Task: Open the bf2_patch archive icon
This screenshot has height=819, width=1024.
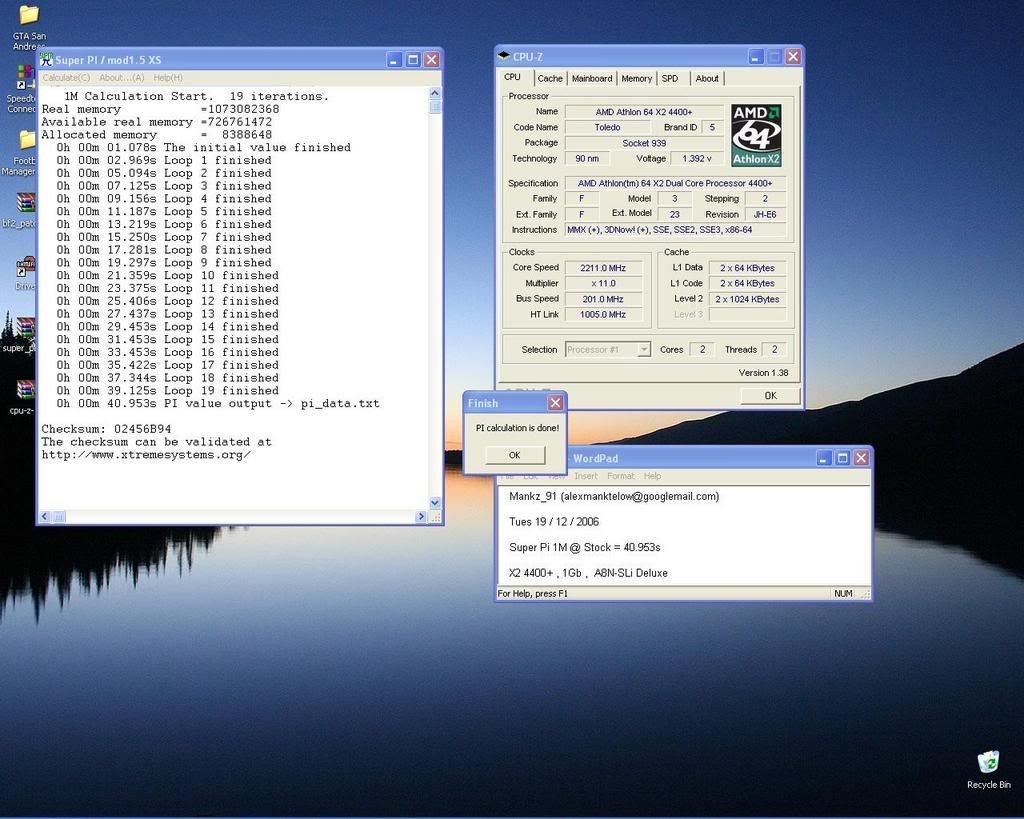Action: click(x=25, y=204)
